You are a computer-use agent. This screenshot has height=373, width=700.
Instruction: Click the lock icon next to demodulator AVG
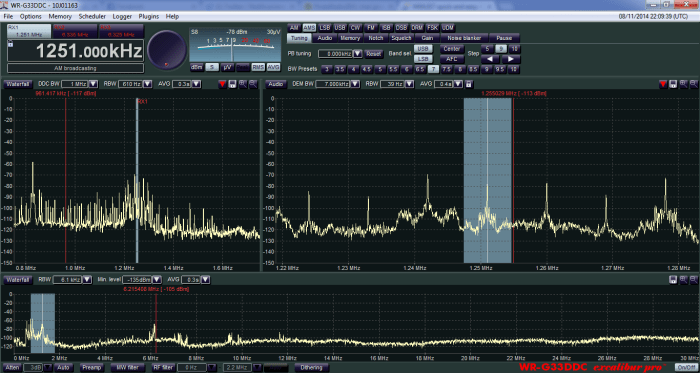(x=468, y=84)
